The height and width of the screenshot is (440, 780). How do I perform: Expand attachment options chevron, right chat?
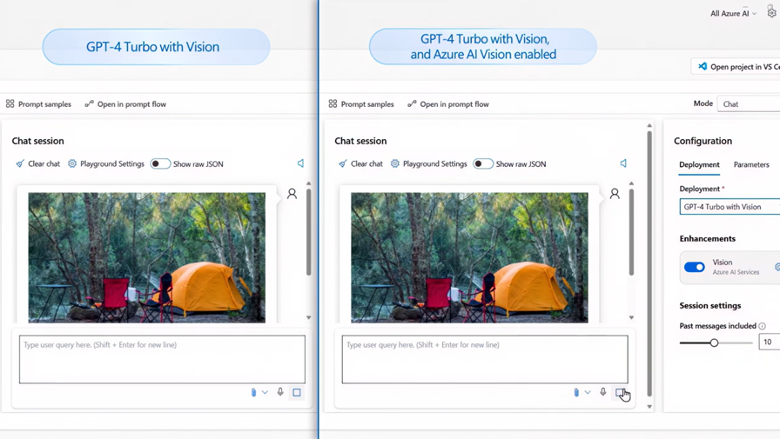(587, 392)
